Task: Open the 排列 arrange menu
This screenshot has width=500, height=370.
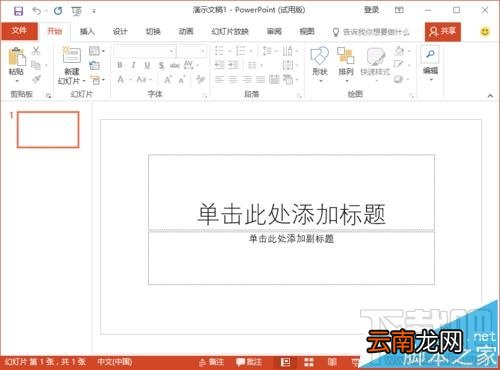Action: (x=346, y=63)
